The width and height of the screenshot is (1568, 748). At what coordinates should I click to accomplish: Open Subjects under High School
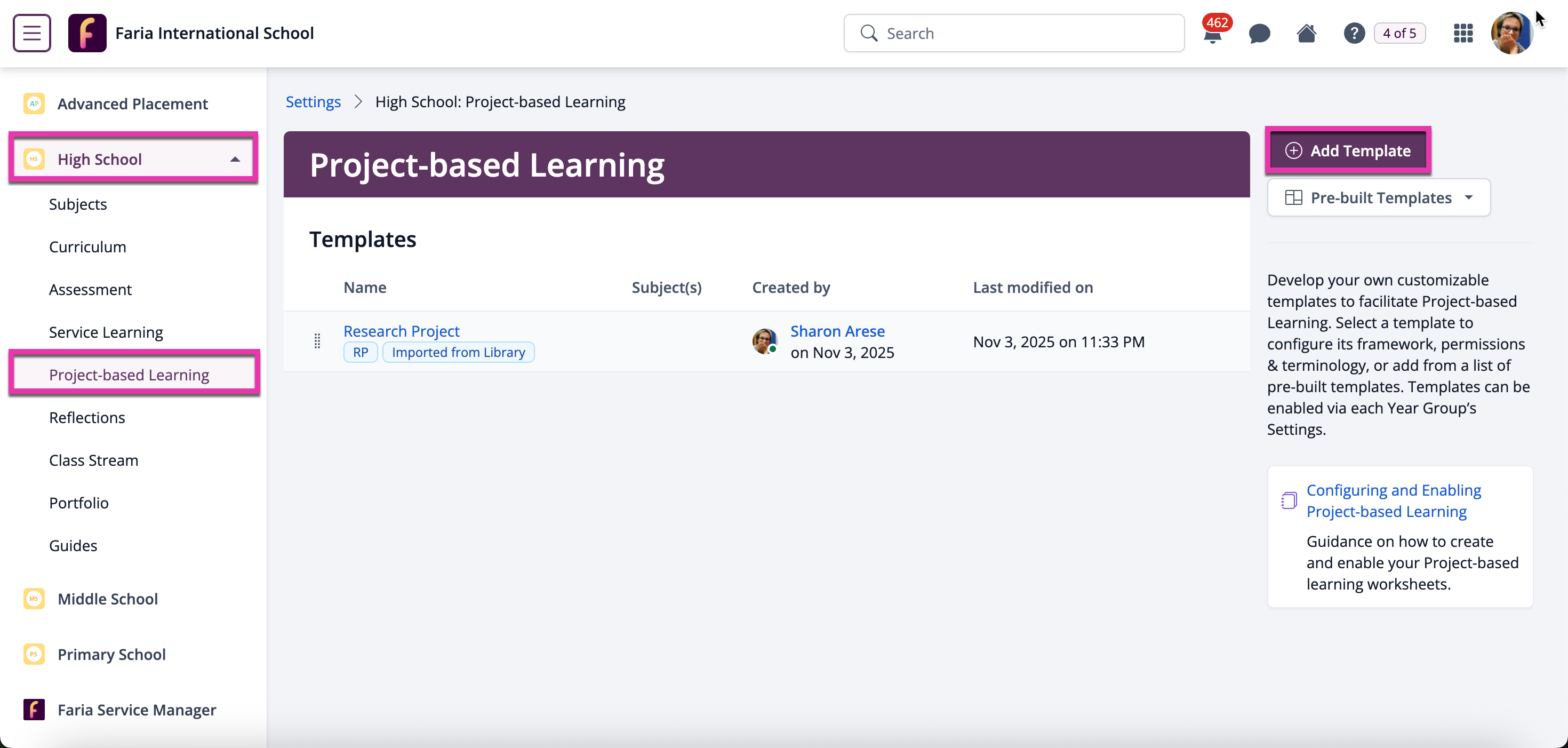(78, 204)
